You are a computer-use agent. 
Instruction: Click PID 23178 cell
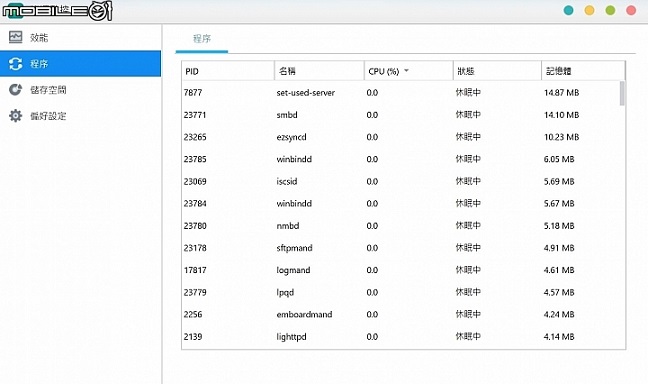[195, 248]
